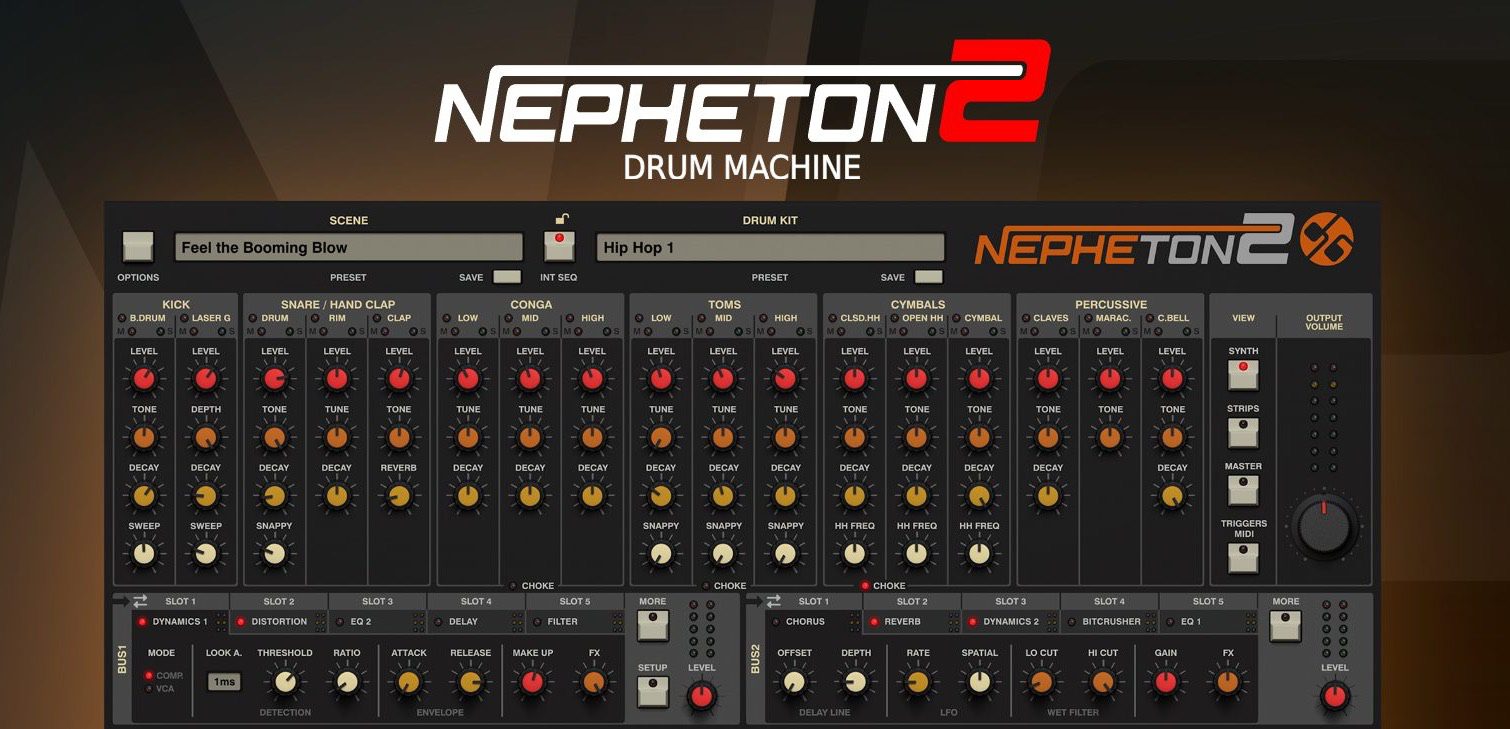Solo the CLAVES channel
The image size is (1510, 729).
click(1061, 331)
